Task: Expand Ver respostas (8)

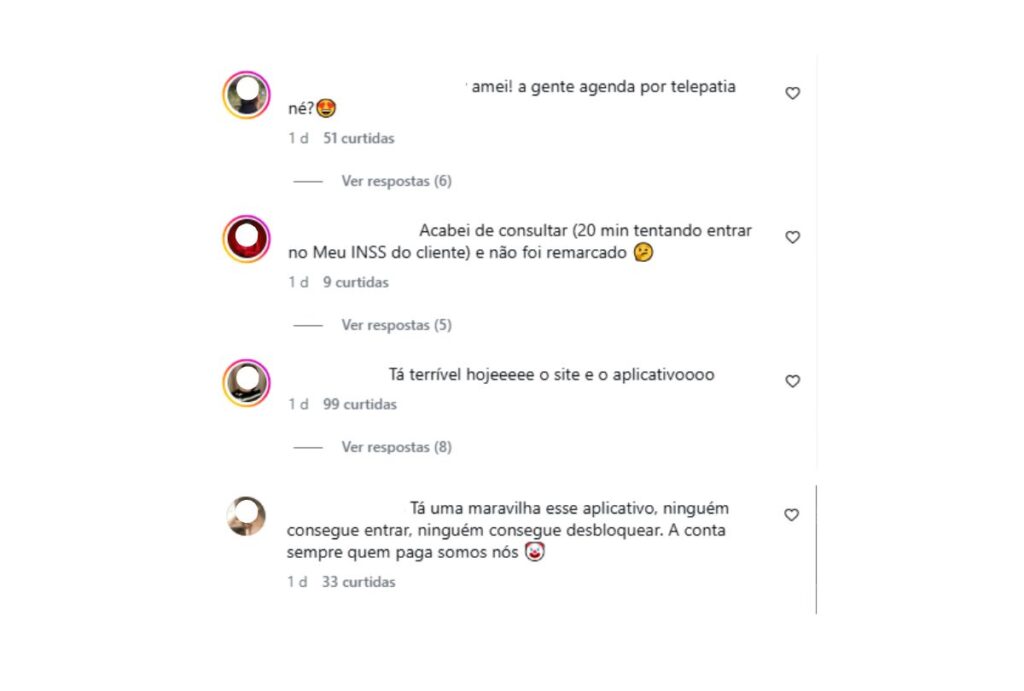Action: coord(396,447)
